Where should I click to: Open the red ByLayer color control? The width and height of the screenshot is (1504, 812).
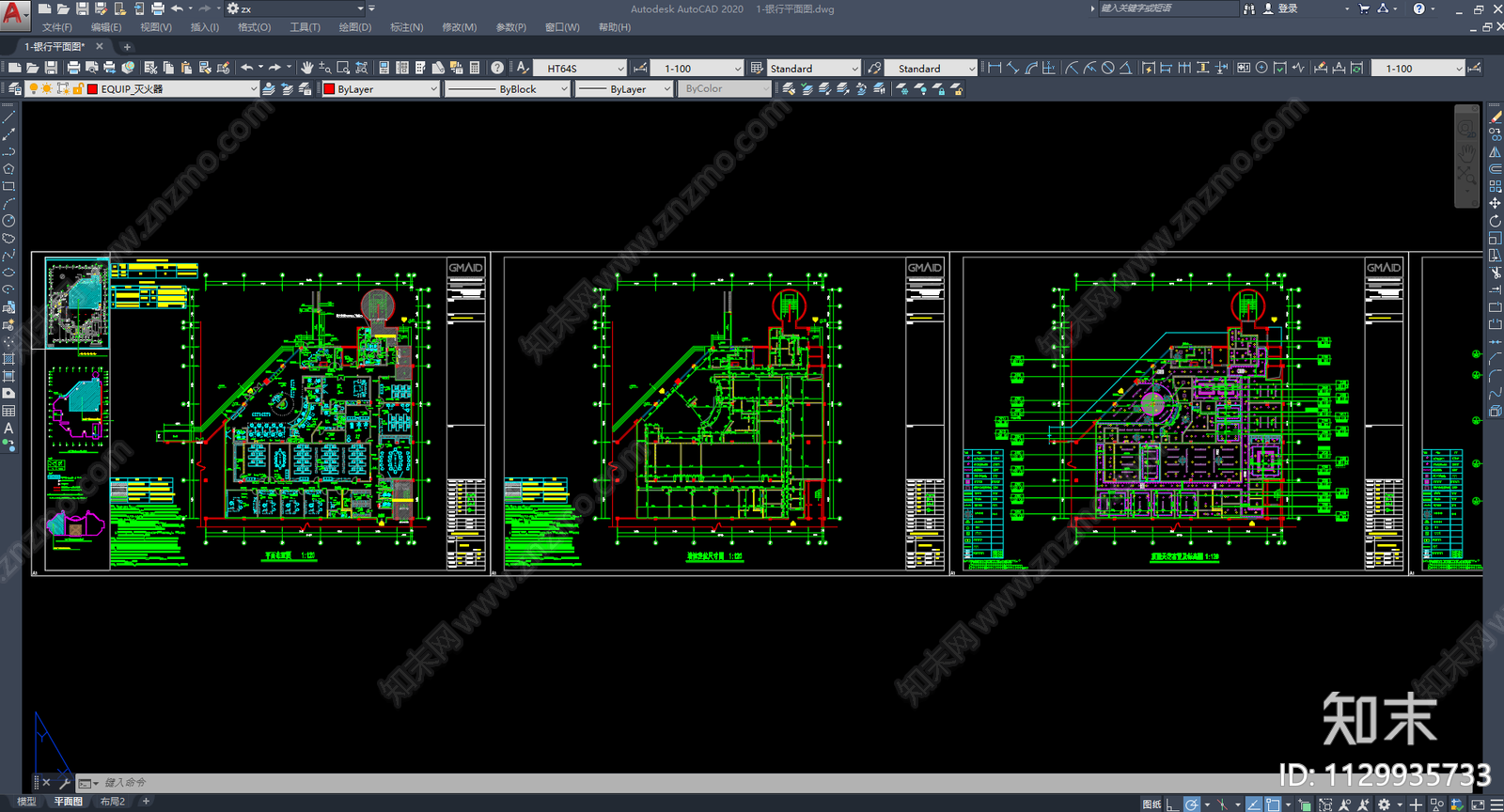tap(381, 89)
